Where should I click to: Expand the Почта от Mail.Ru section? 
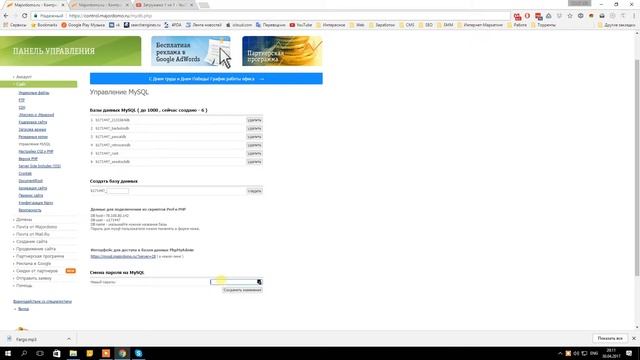tap(33, 234)
